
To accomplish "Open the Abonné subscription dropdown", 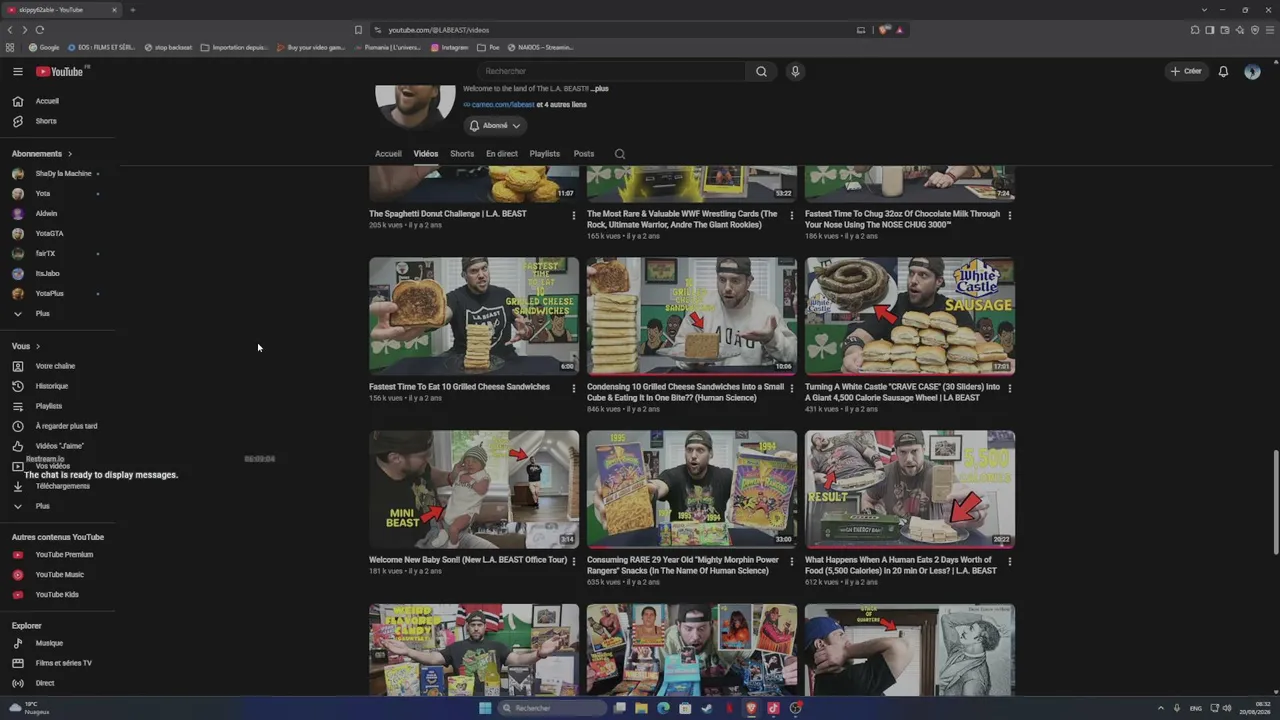I will pyautogui.click(x=494, y=126).
